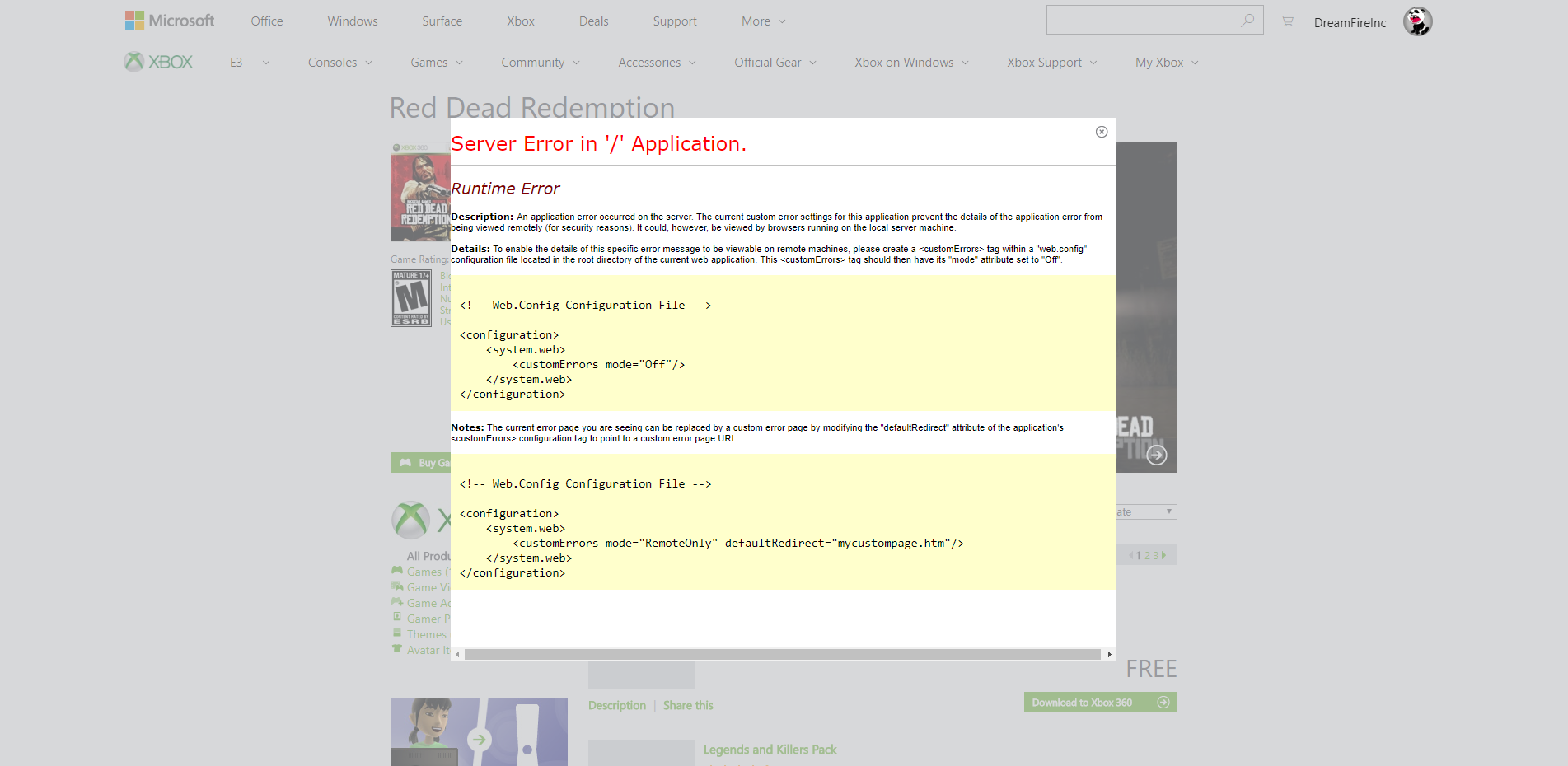Click the customErrors mode="Off" code line
The width and height of the screenshot is (1568, 766).
(599, 364)
